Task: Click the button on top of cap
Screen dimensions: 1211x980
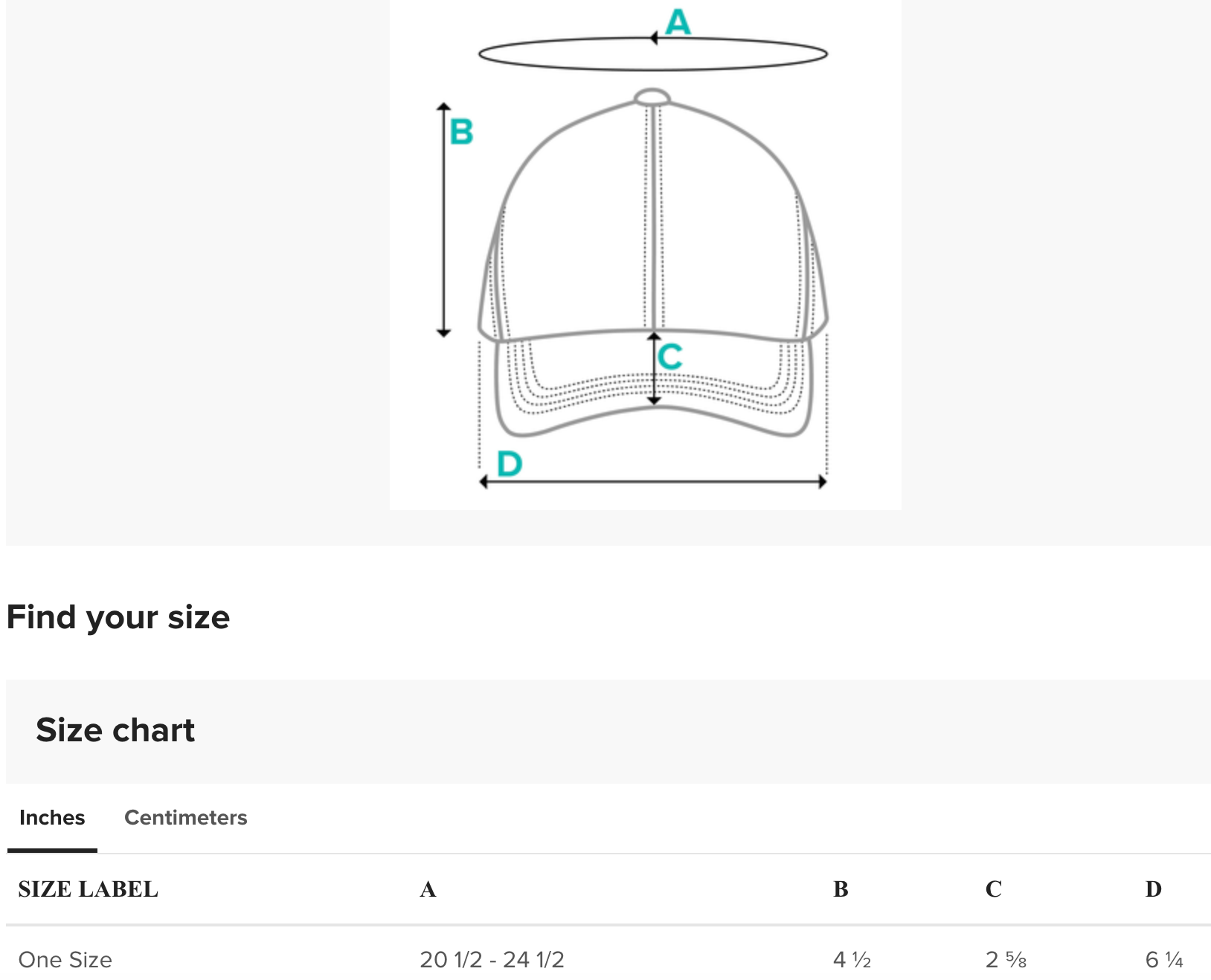Action: tap(652, 97)
